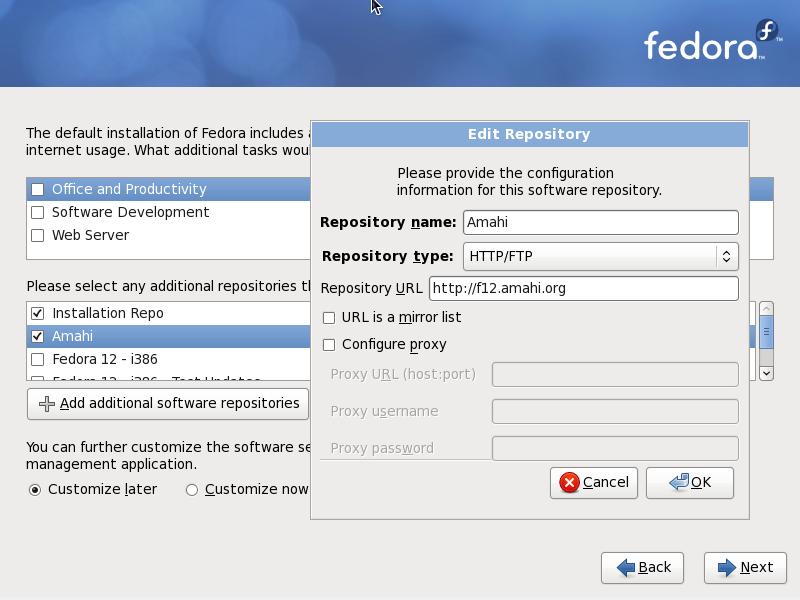This screenshot has width=800, height=600.
Task: Check the Web Server checkbox
Action: pyautogui.click(x=37, y=235)
